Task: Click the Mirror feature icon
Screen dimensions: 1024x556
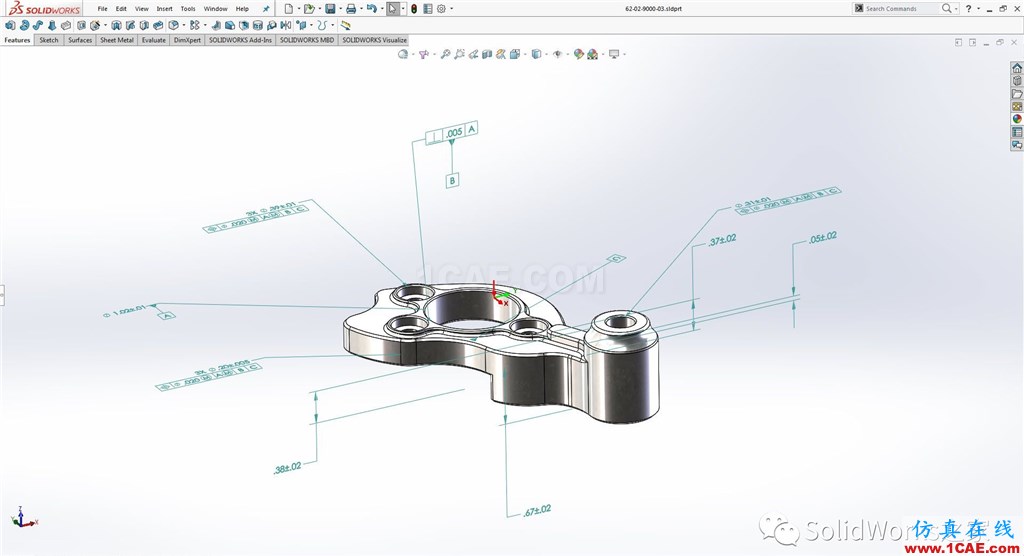Action: click(x=285, y=25)
